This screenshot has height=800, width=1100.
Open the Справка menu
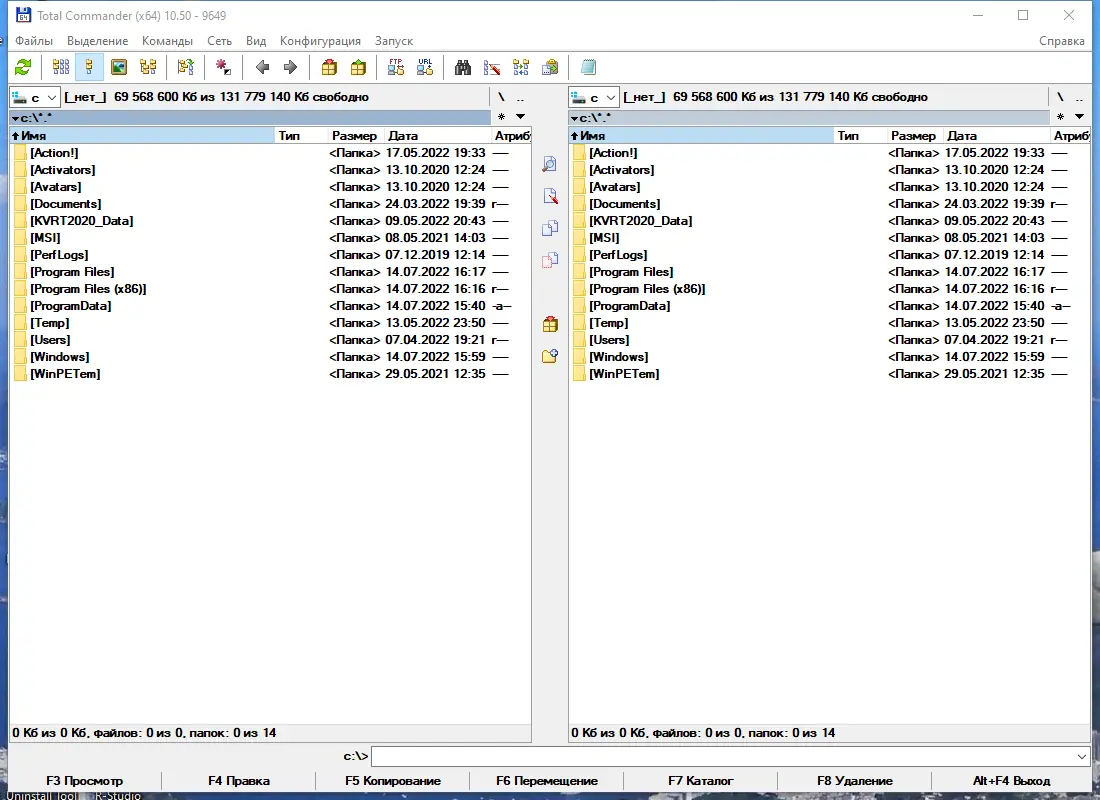[1061, 41]
